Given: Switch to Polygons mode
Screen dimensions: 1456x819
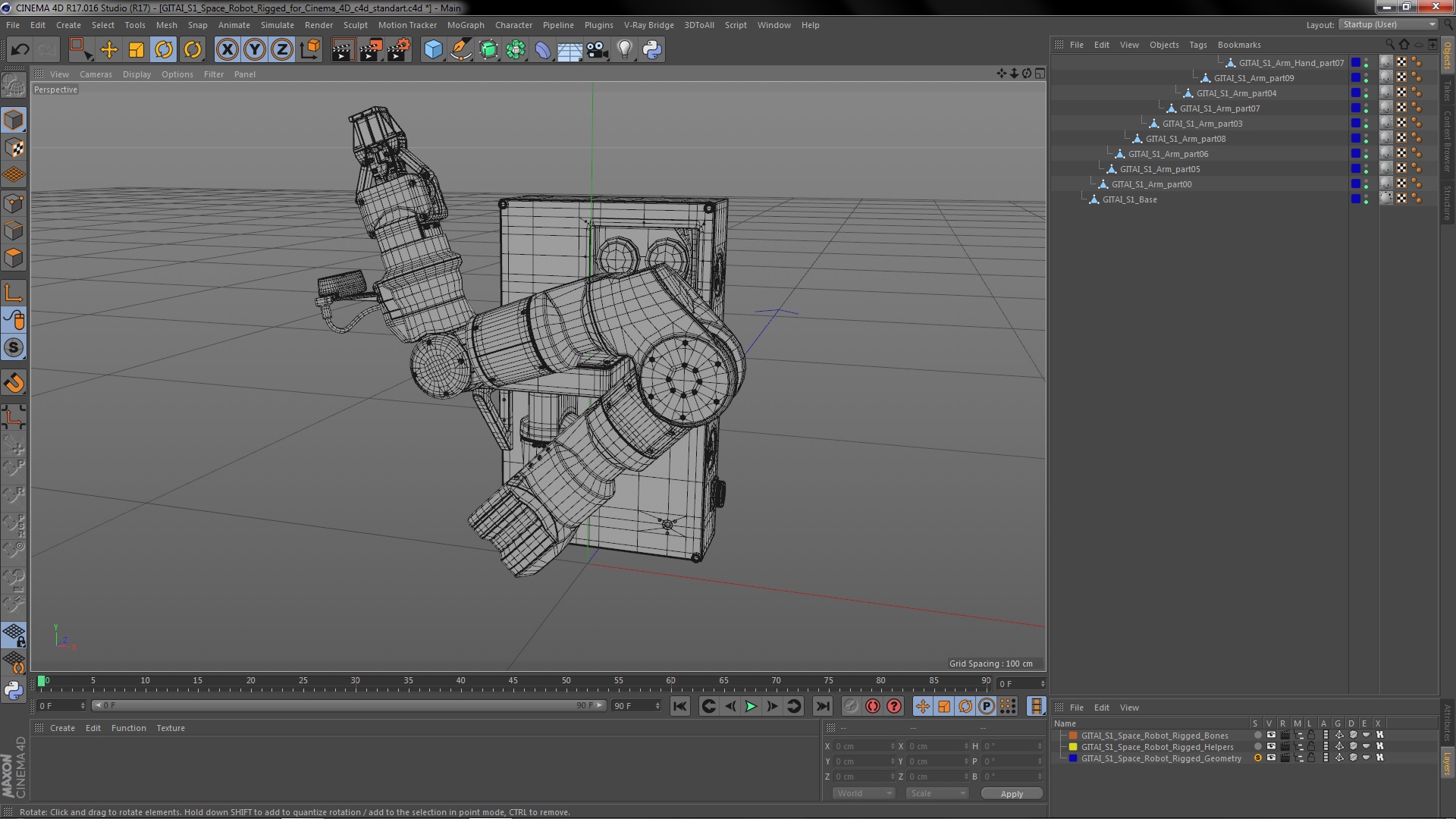Looking at the screenshot, I should coord(14,258).
